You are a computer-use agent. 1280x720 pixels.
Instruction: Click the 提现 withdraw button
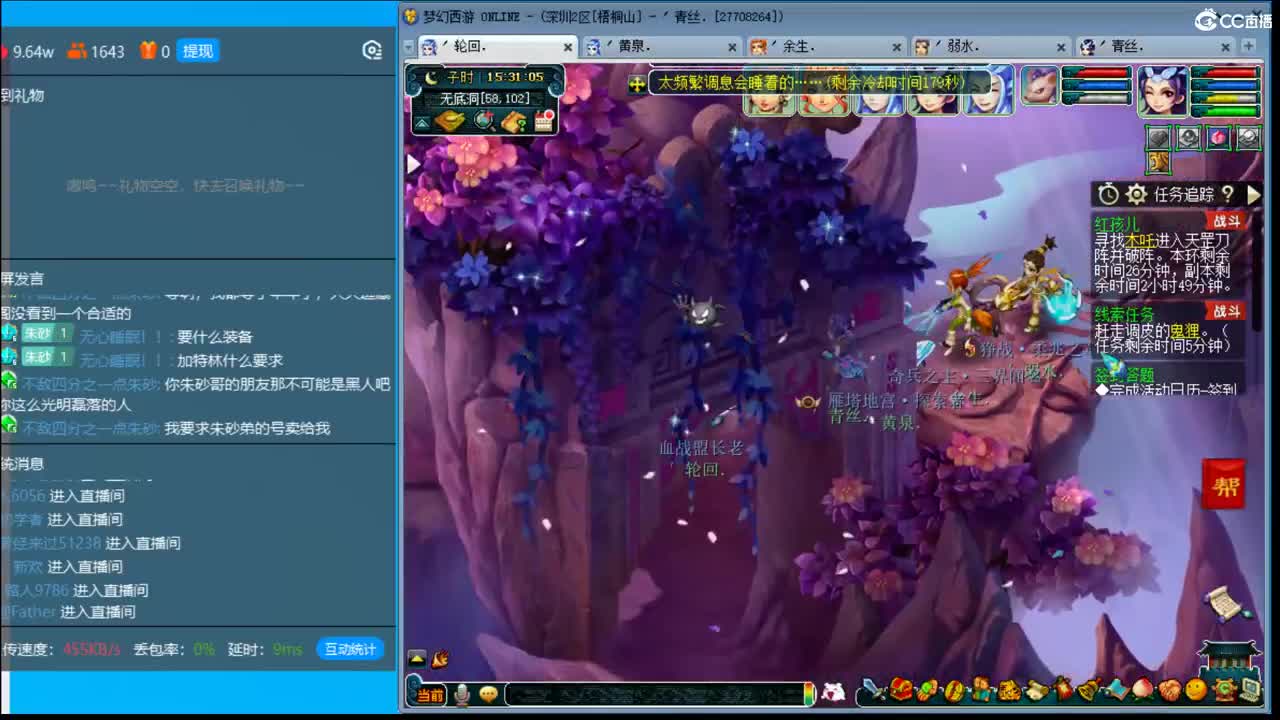tap(198, 51)
